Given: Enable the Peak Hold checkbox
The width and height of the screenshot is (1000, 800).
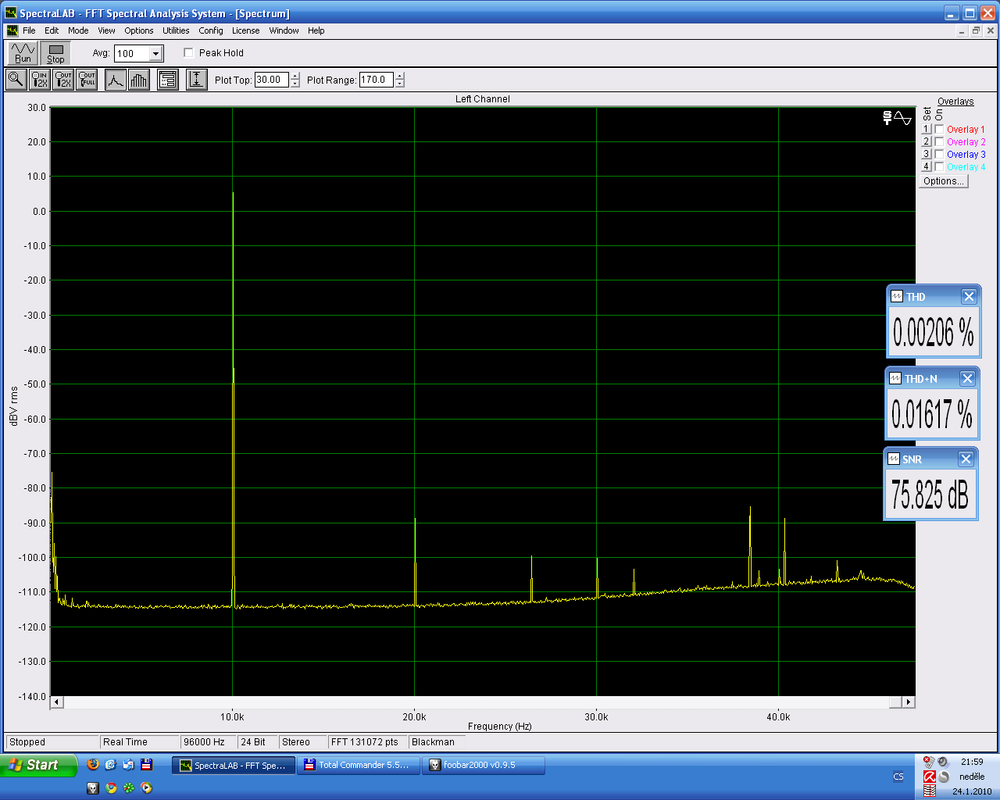Looking at the screenshot, I should click(x=189, y=53).
